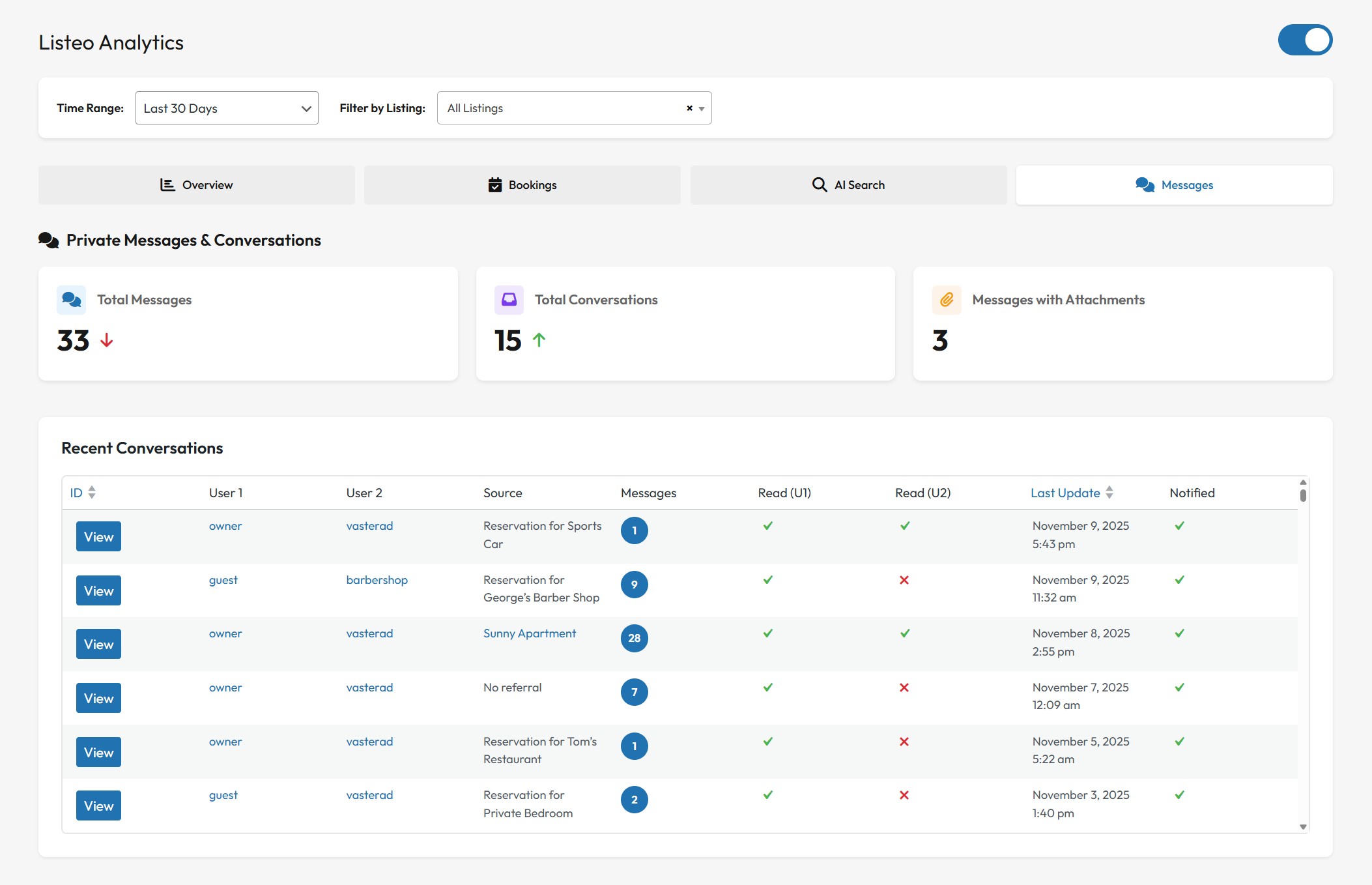Sort conversations by ID column arrows
The image size is (1372, 885).
pos(92,493)
